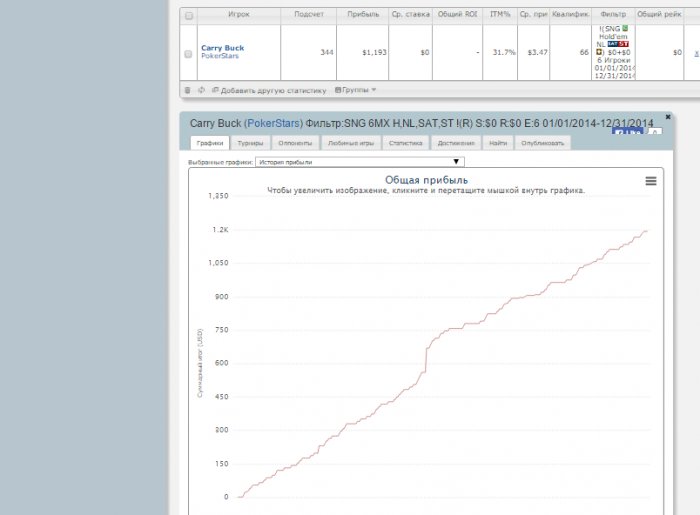Open the Выбранные графики dropdown
Viewport: 700px width, 515px height.
(x=359, y=161)
